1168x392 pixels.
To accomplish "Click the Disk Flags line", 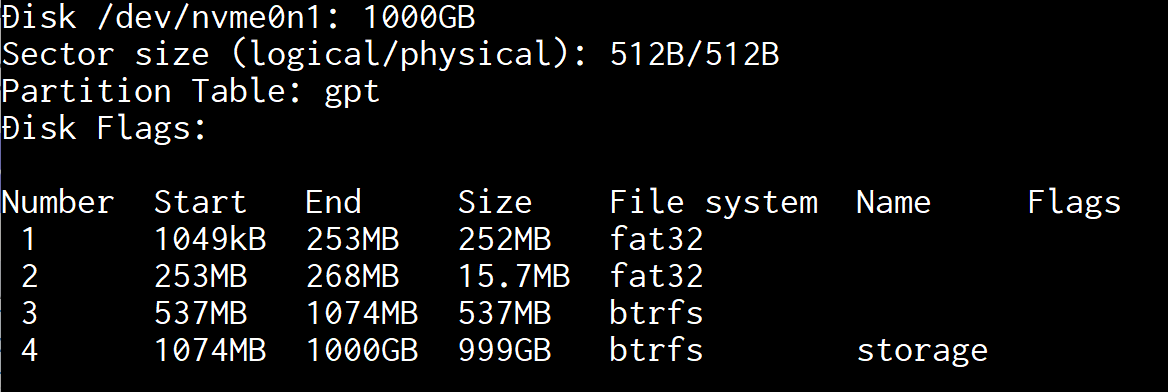I will coord(104,128).
